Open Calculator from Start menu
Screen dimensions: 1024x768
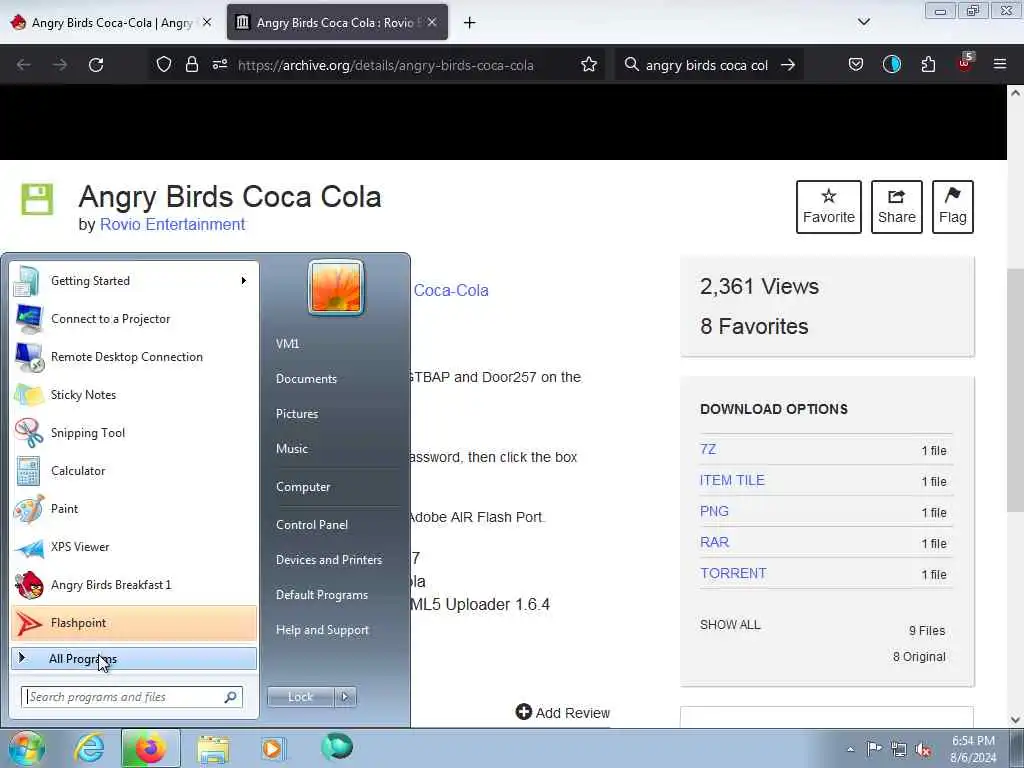(134, 471)
